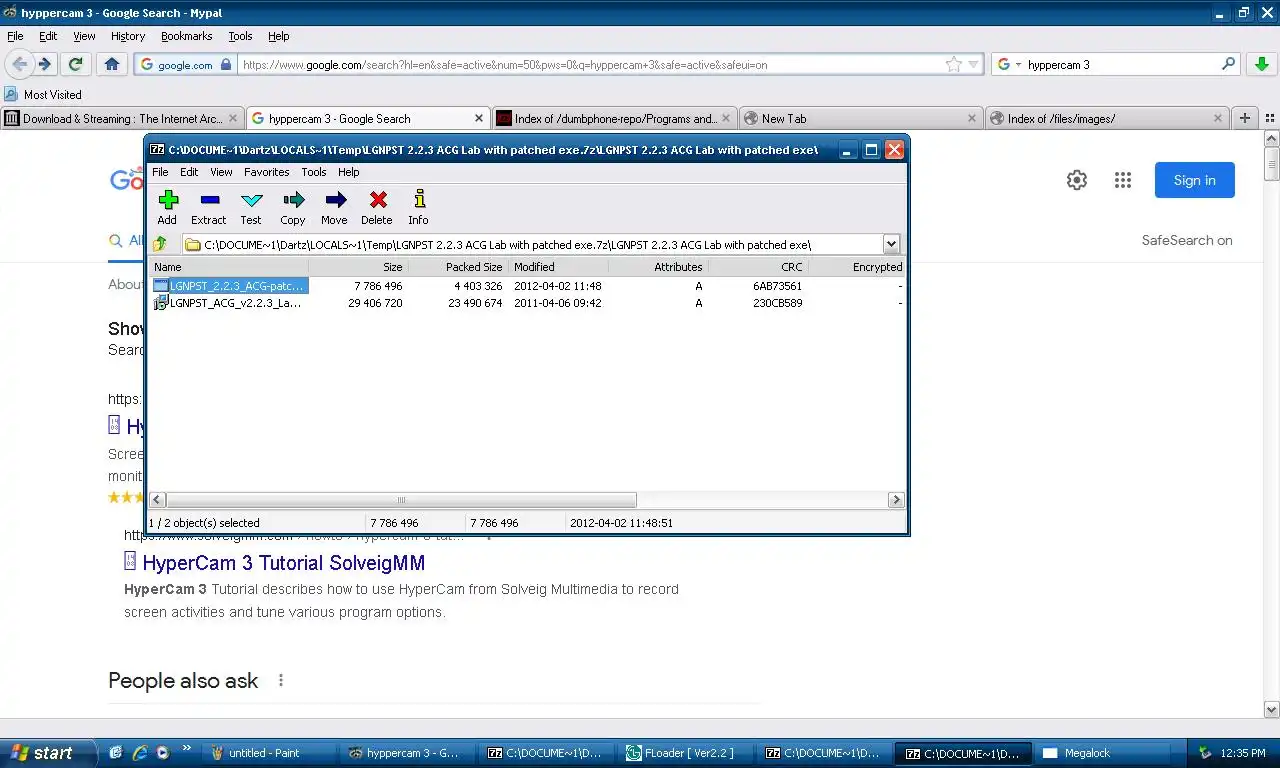The width and height of the screenshot is (1280, 768).
Task: Click the 7-Zip horizontal scrollbar thumb
Action: pos(401,500)
